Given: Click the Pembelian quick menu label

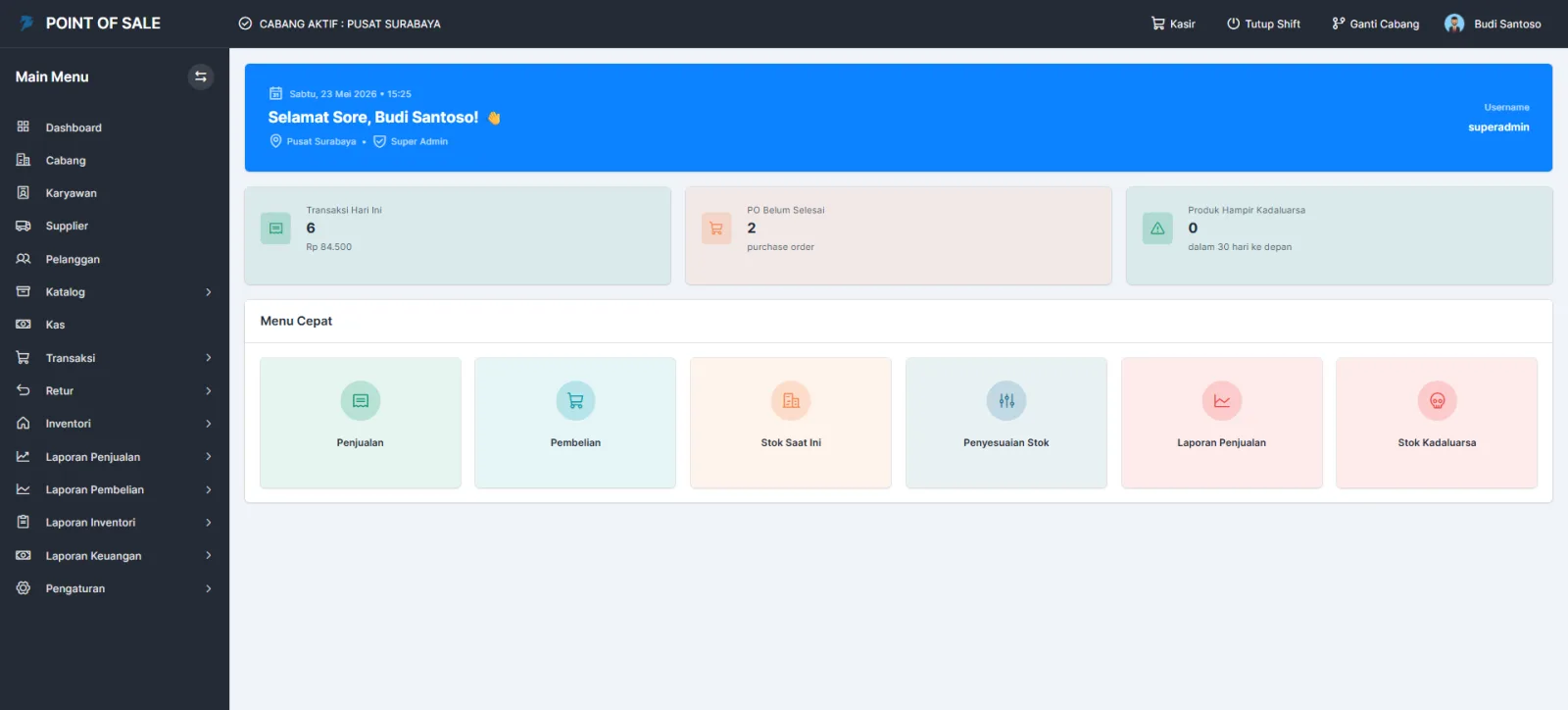Looking at the screenshot, I should tap(575, 442).
